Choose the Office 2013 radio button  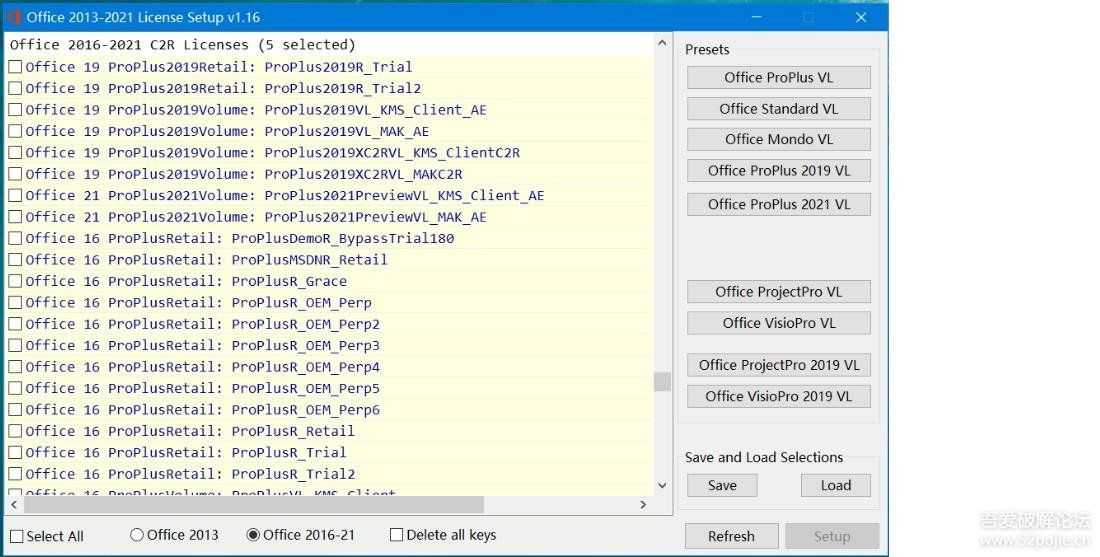[137, 535]
